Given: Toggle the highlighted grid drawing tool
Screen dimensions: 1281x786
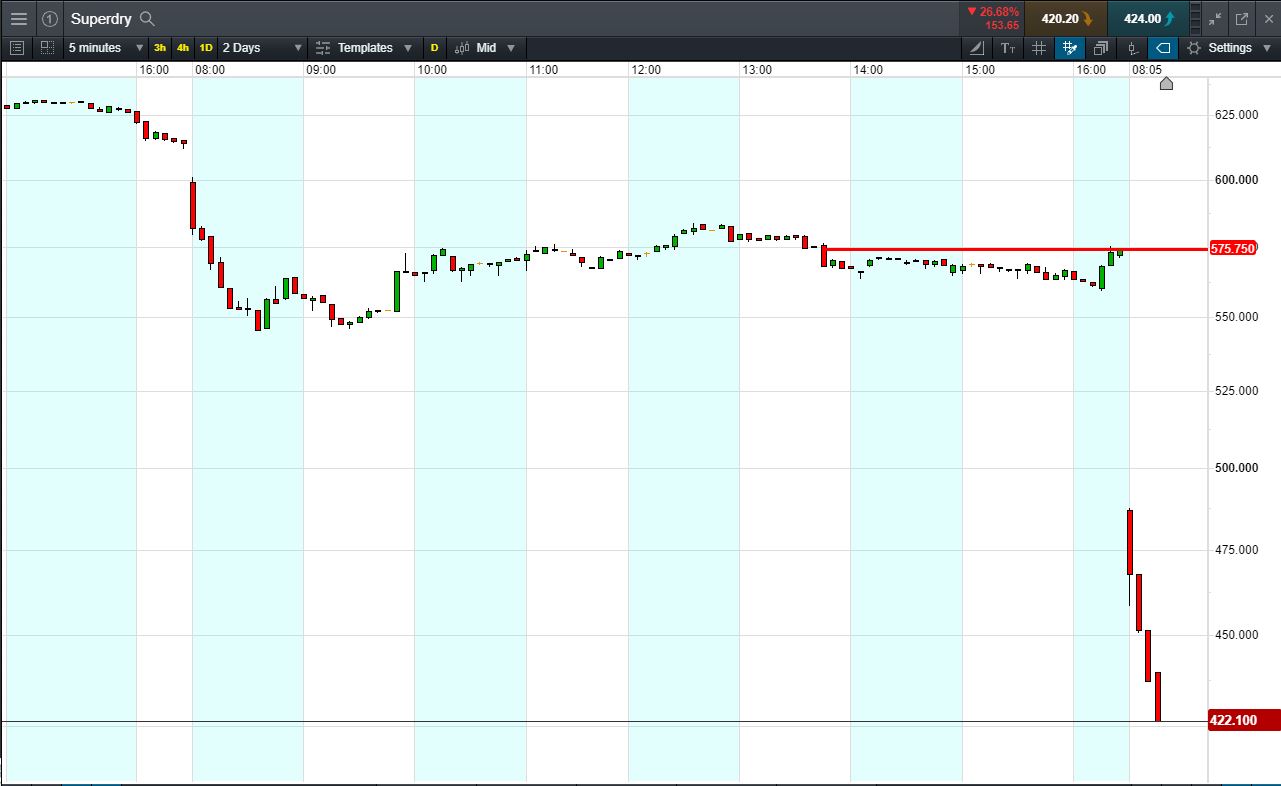Looking at the screenshot, I should point(1070,47).
